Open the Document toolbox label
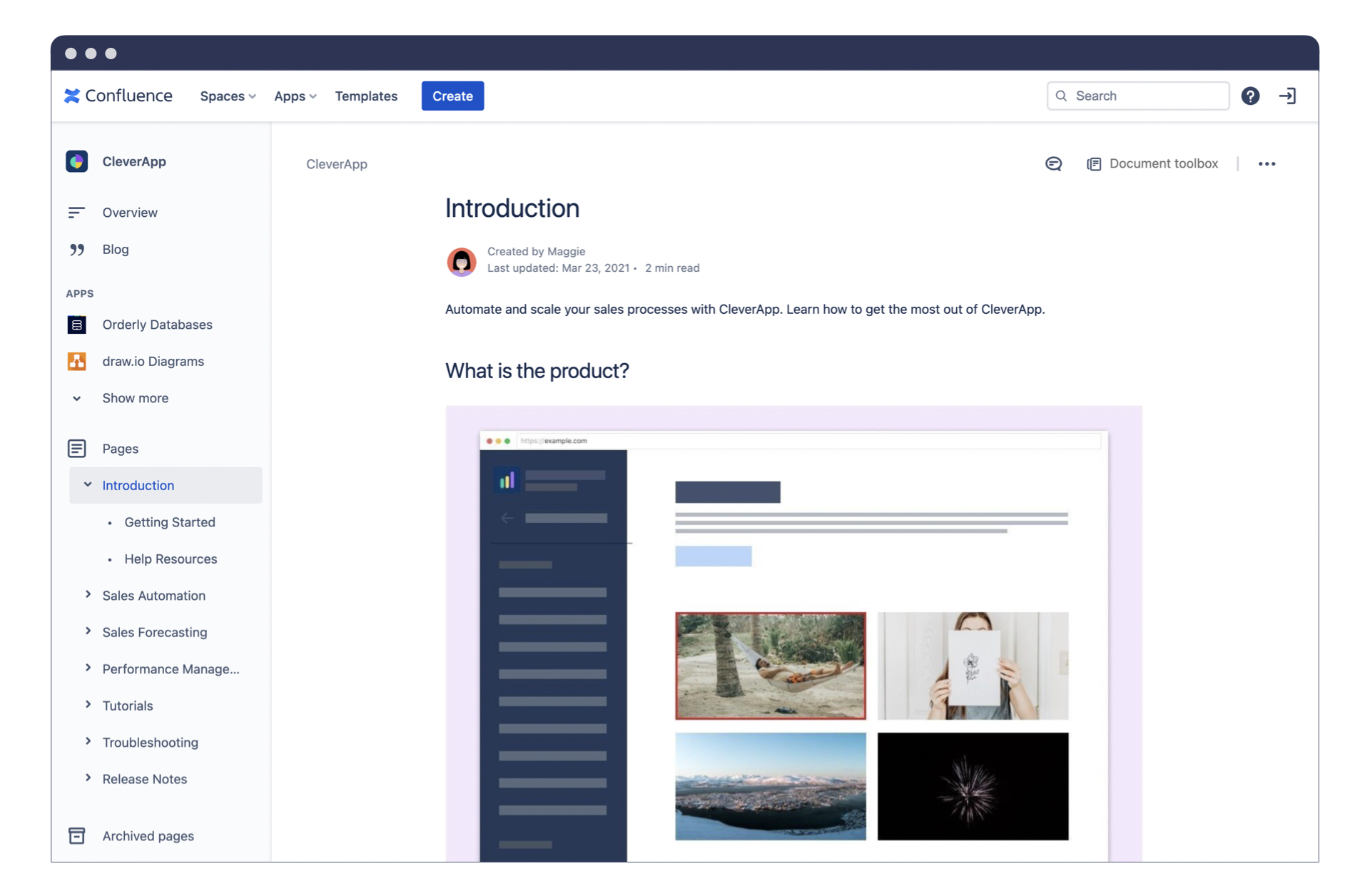The height and width of the screenshot is (896, 1370). (1164, 163)
